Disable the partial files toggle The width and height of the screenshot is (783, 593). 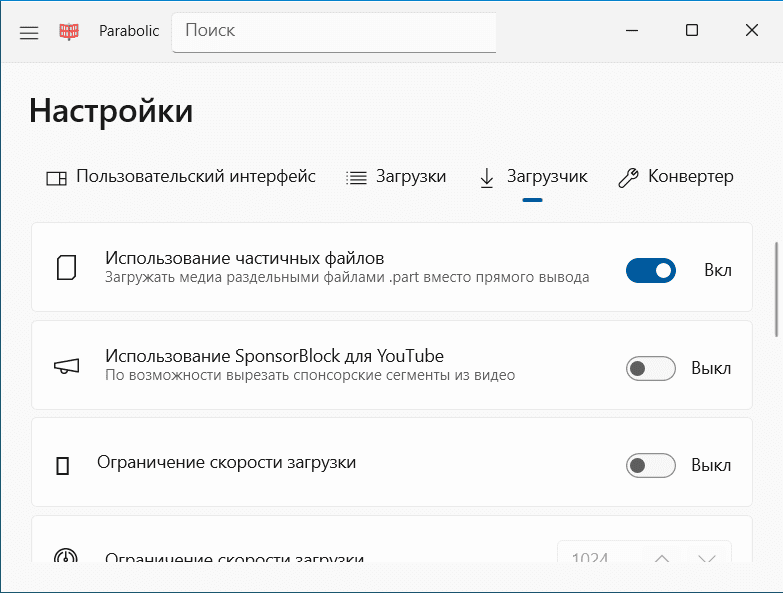[650, 270]
